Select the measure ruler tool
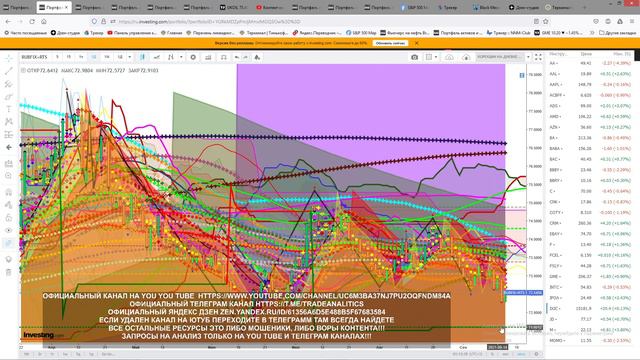 (9, 164)
